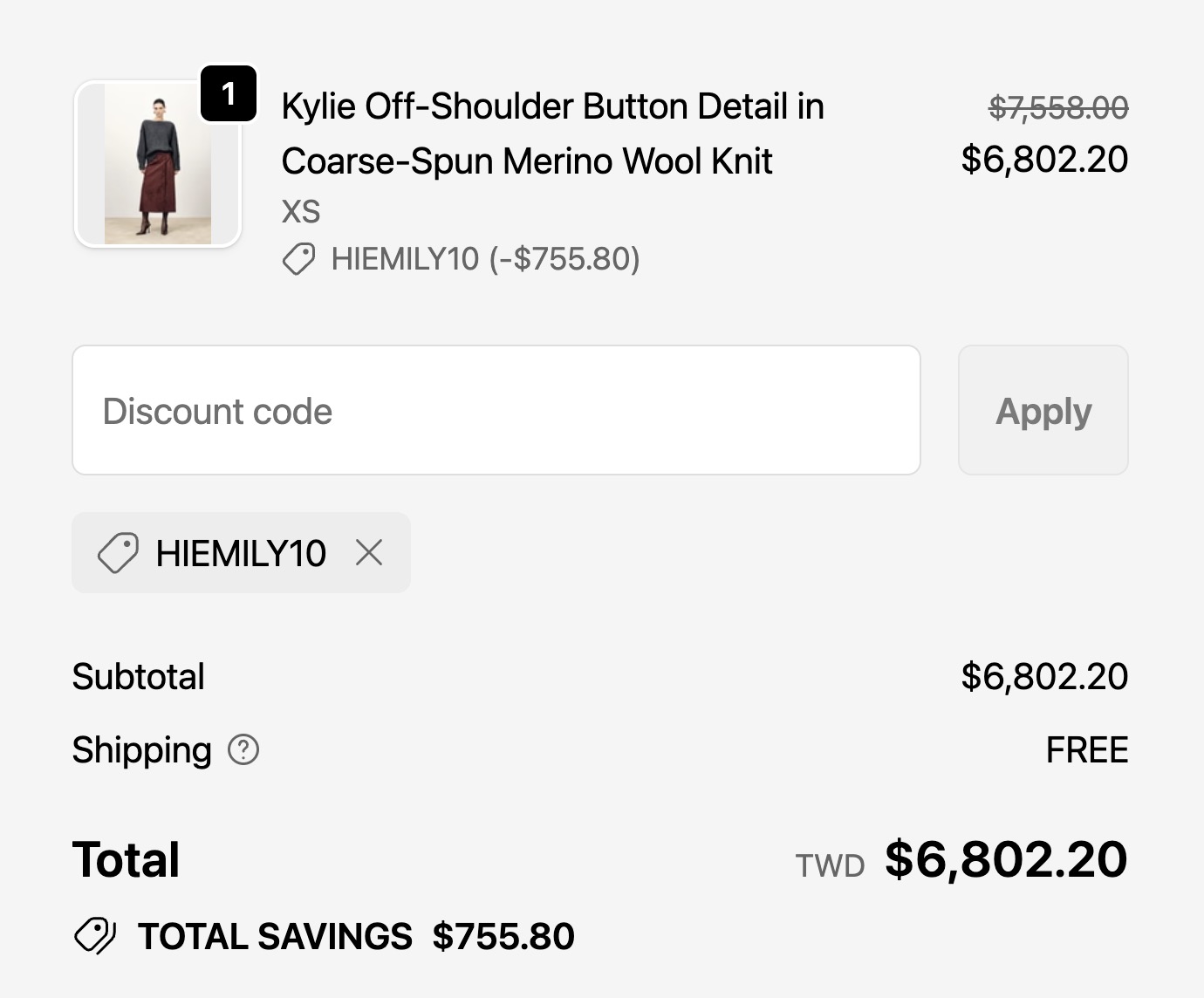Viewport: 1204px width, 998px height.
Task: Click the tag icon beside the item discount line
Action: [298, 259]
